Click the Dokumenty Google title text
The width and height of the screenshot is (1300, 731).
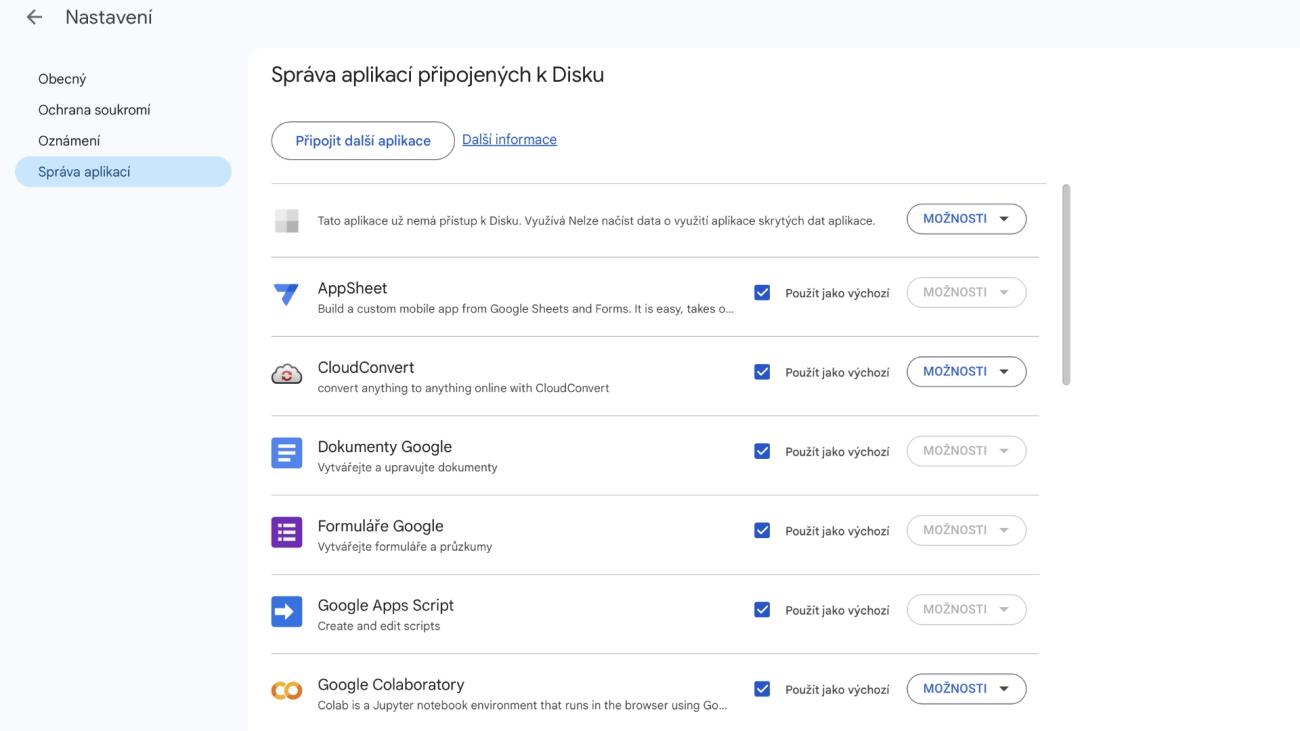(385, 446)
